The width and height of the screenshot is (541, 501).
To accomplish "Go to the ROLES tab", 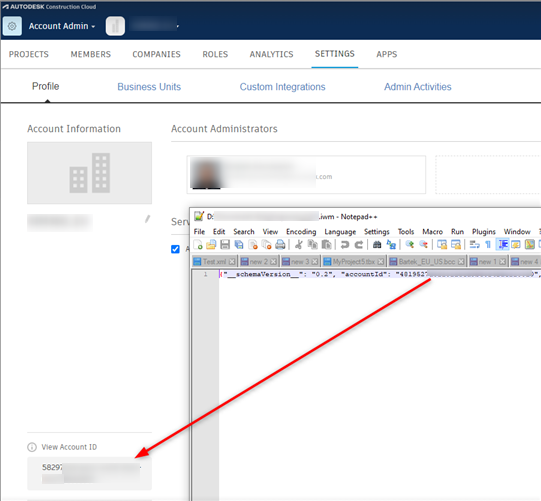I will (x=215, y=54).
